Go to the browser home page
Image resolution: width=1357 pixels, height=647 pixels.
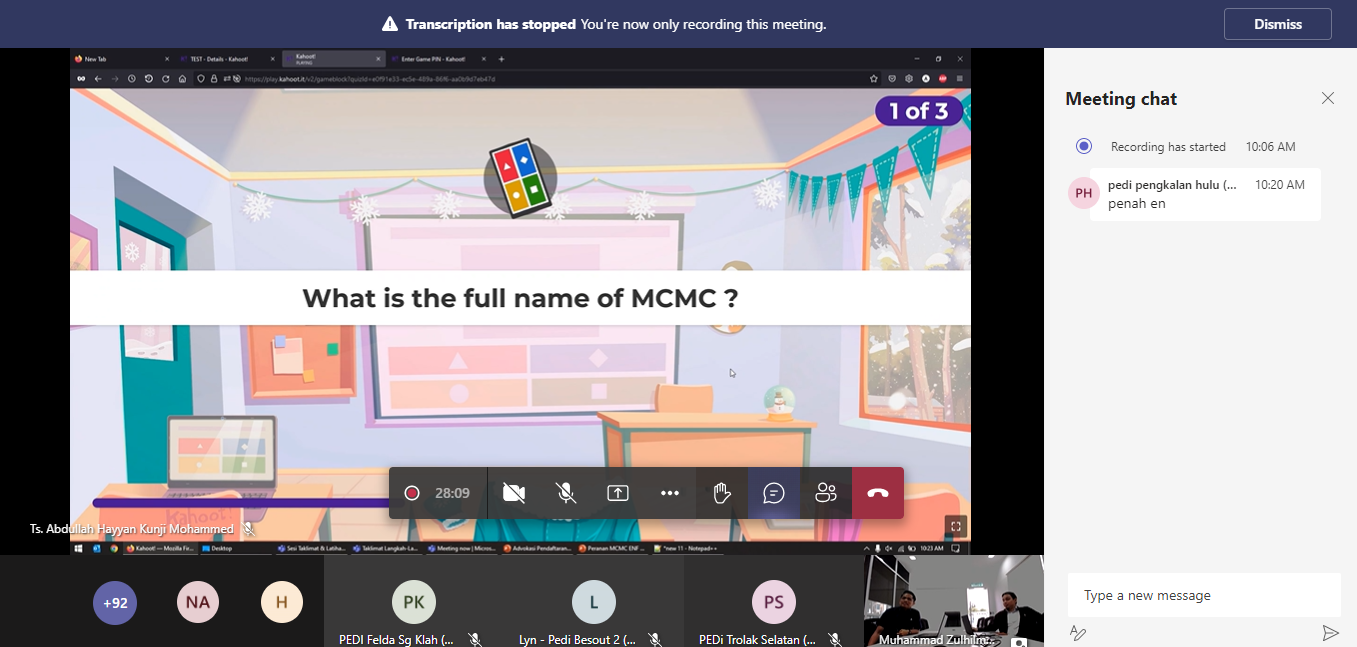point(182,78)
